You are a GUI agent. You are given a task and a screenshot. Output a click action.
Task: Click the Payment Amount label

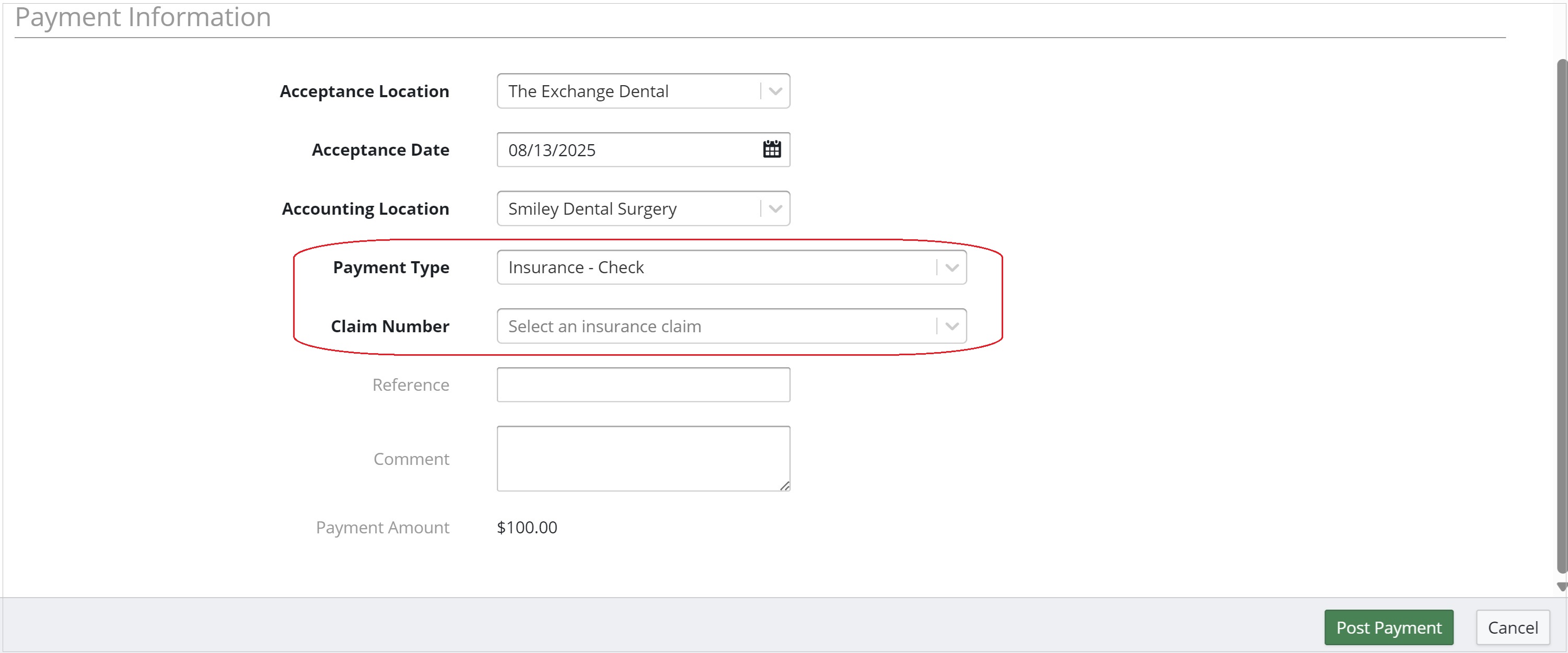point(382,528)
